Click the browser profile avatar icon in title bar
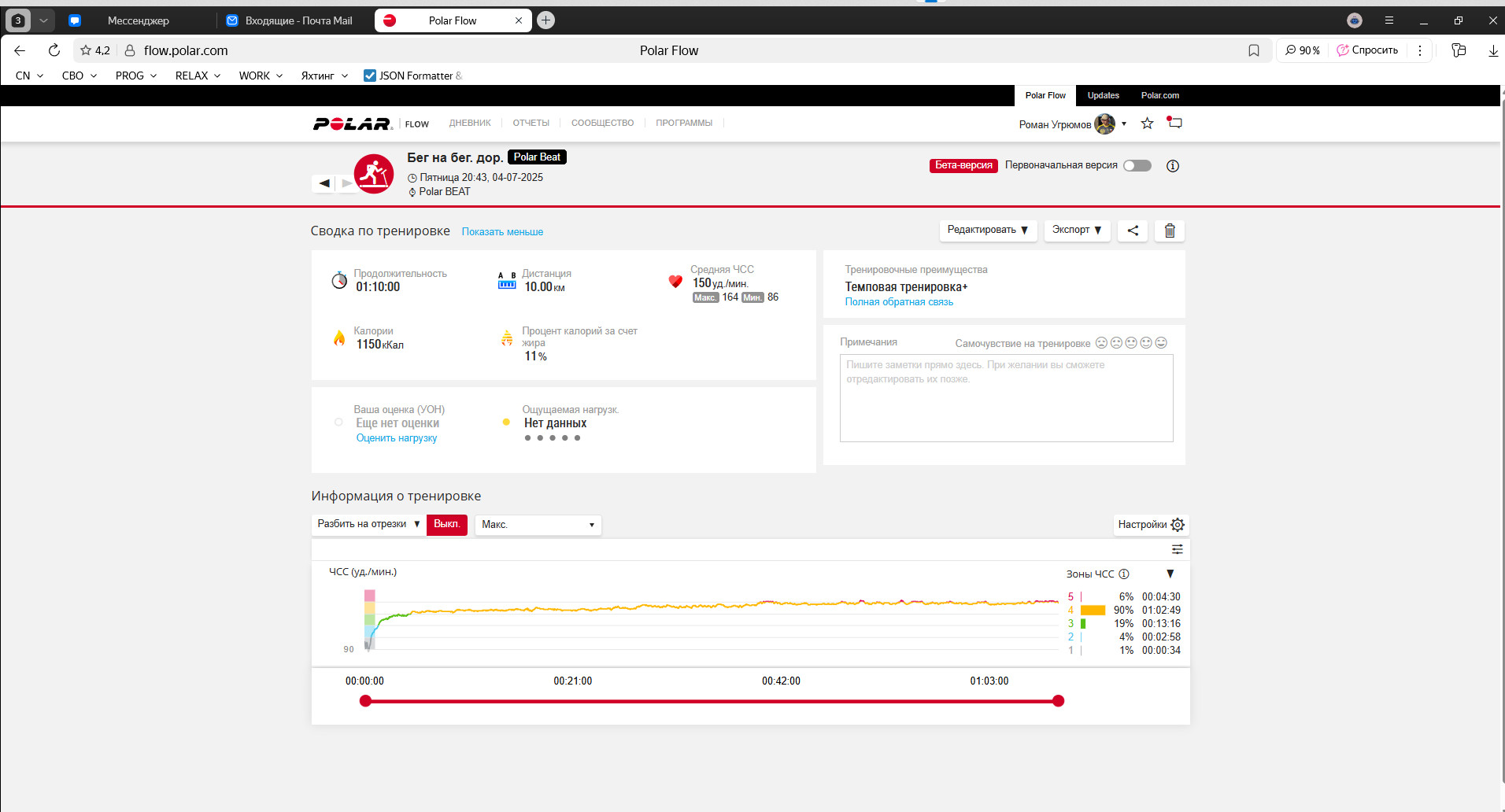 tap(1355, 20)
